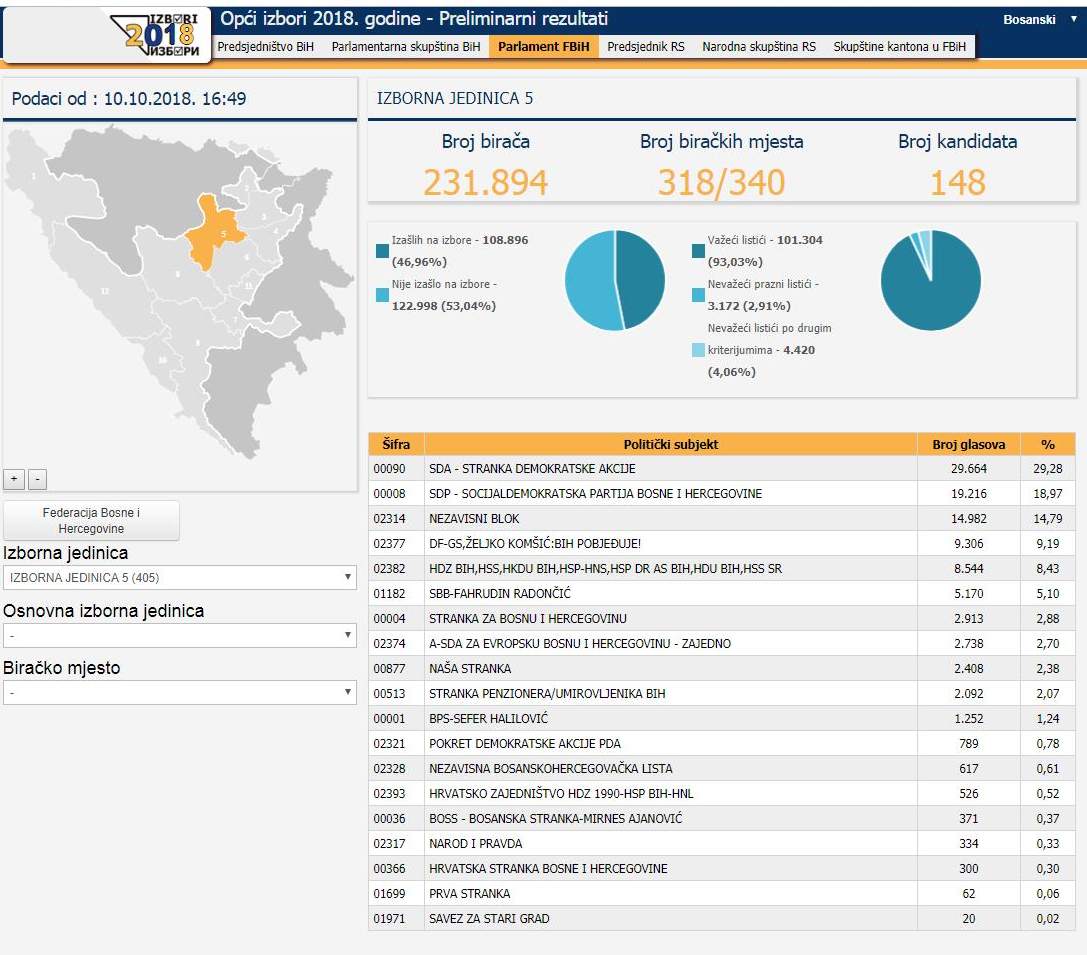Zoom out the map with minus button
The image size is (1087, 955).
pos(37,479)
